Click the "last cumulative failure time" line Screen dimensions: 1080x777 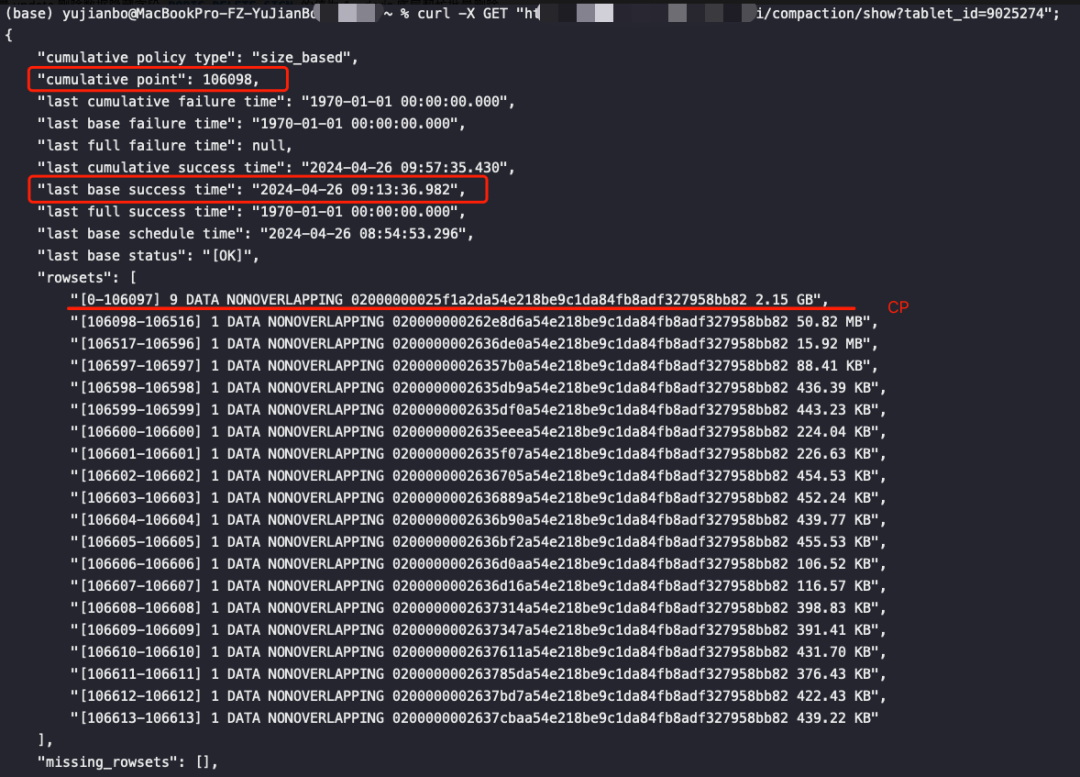[x=276, y=102]
